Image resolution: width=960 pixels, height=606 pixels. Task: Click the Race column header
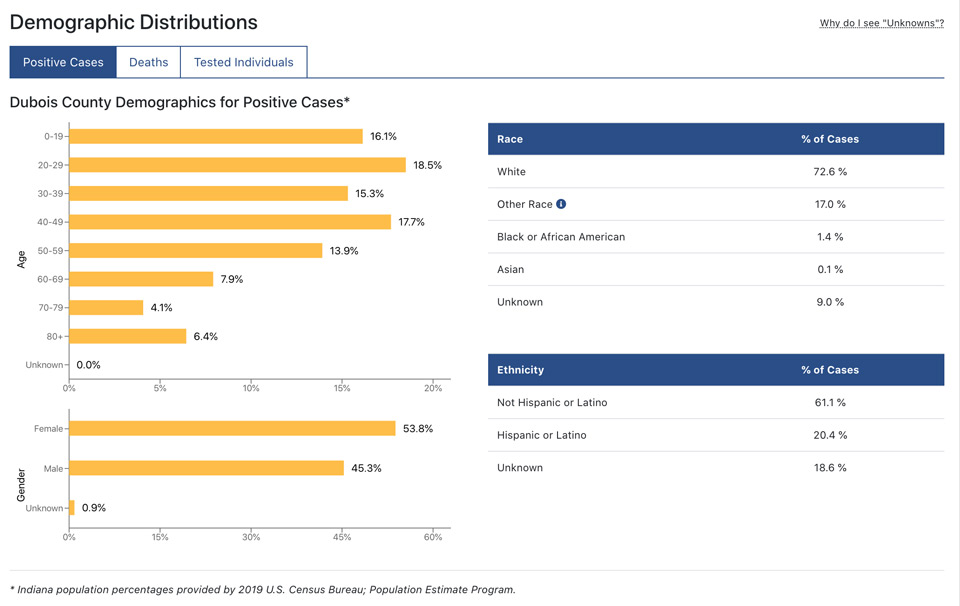click(510, 139)
